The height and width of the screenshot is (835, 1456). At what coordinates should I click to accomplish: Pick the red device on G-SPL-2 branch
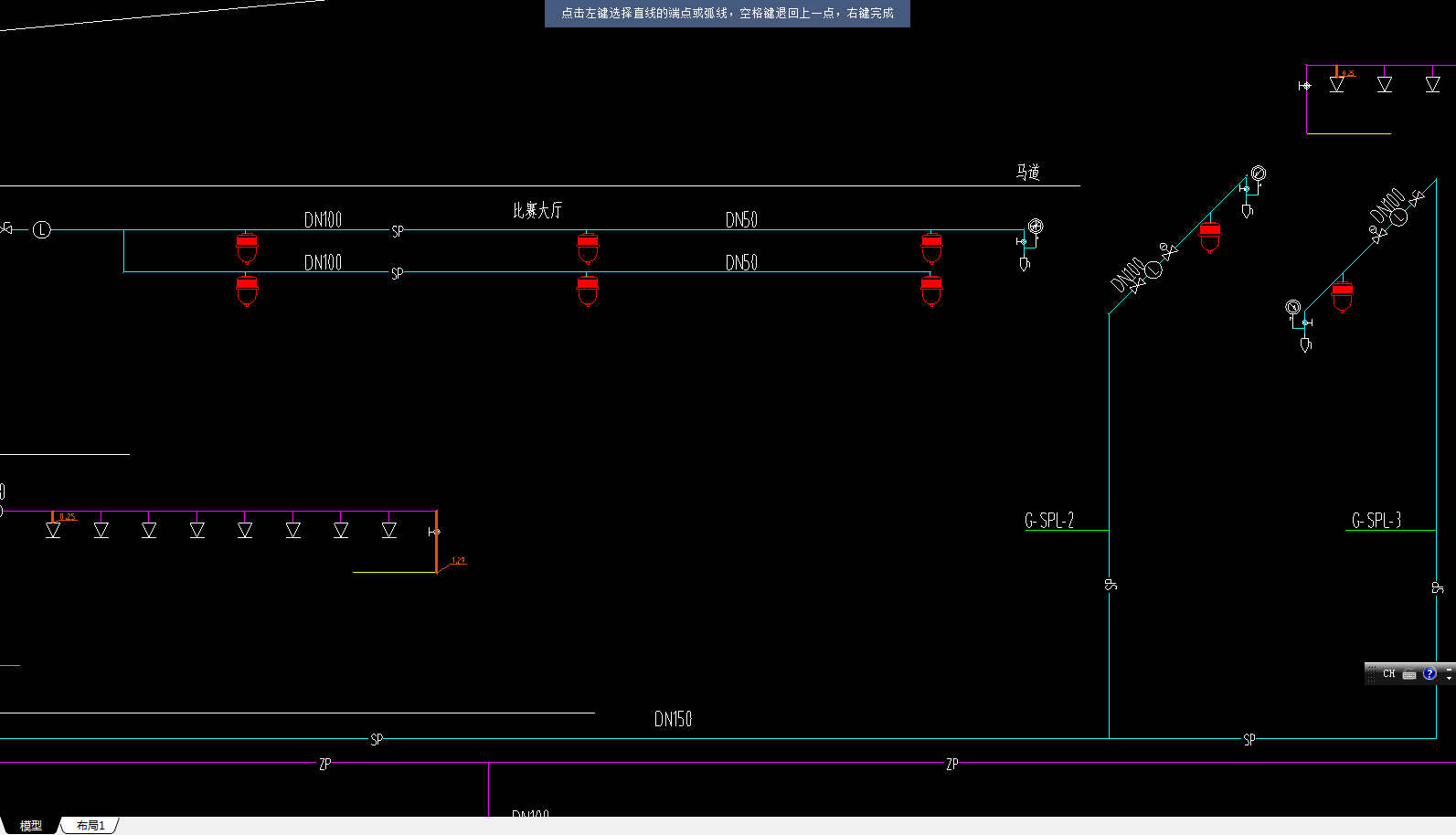1210,236
